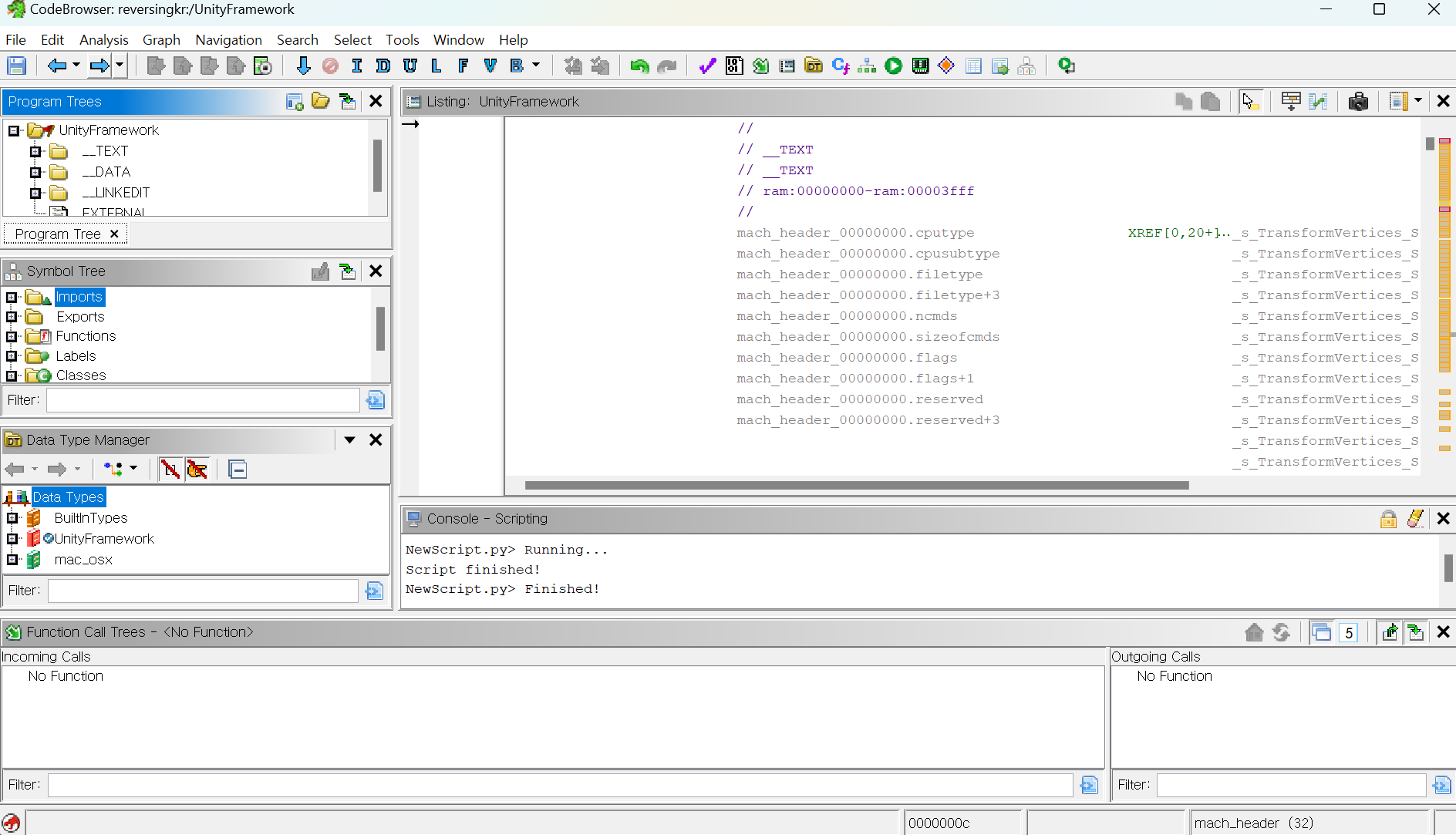
Task: Close the Console Scripting panel
Action: point(1443,519)
